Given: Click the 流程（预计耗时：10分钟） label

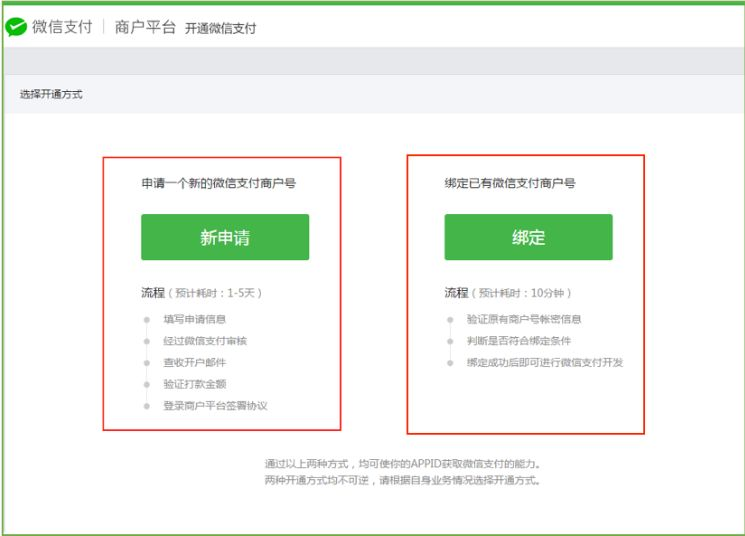Looking at the screenshot, I should click(x=508, y=293).
